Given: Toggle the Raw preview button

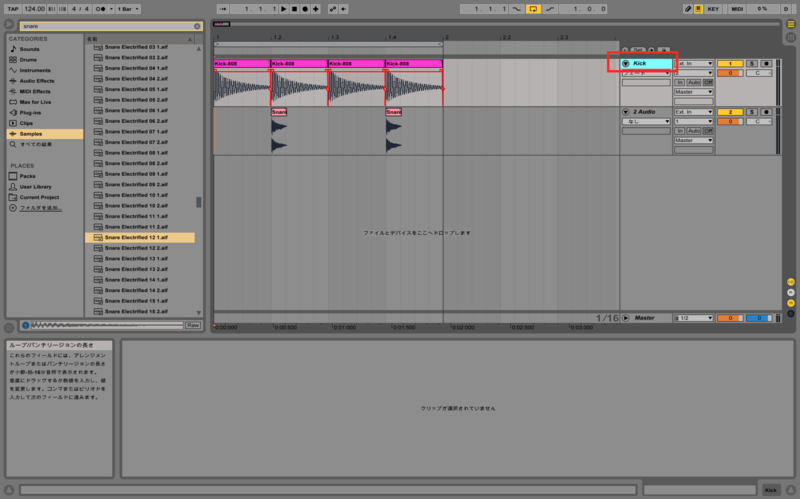Looking at the screenshot, I should point(193,325).
